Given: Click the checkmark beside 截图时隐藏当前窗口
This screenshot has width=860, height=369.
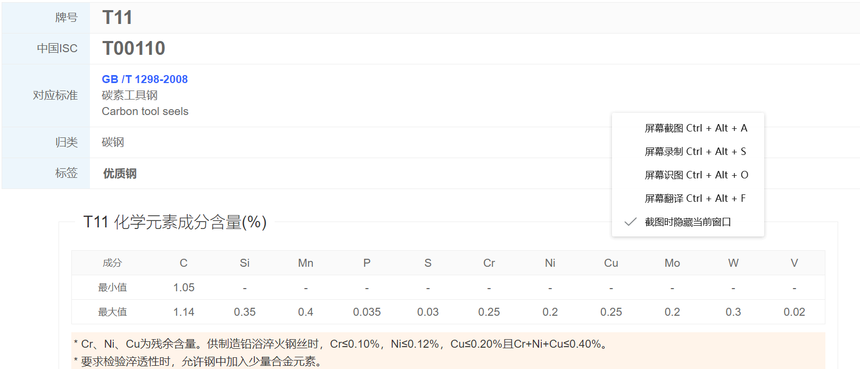Looking at the screenshot, I should point(630,222).
